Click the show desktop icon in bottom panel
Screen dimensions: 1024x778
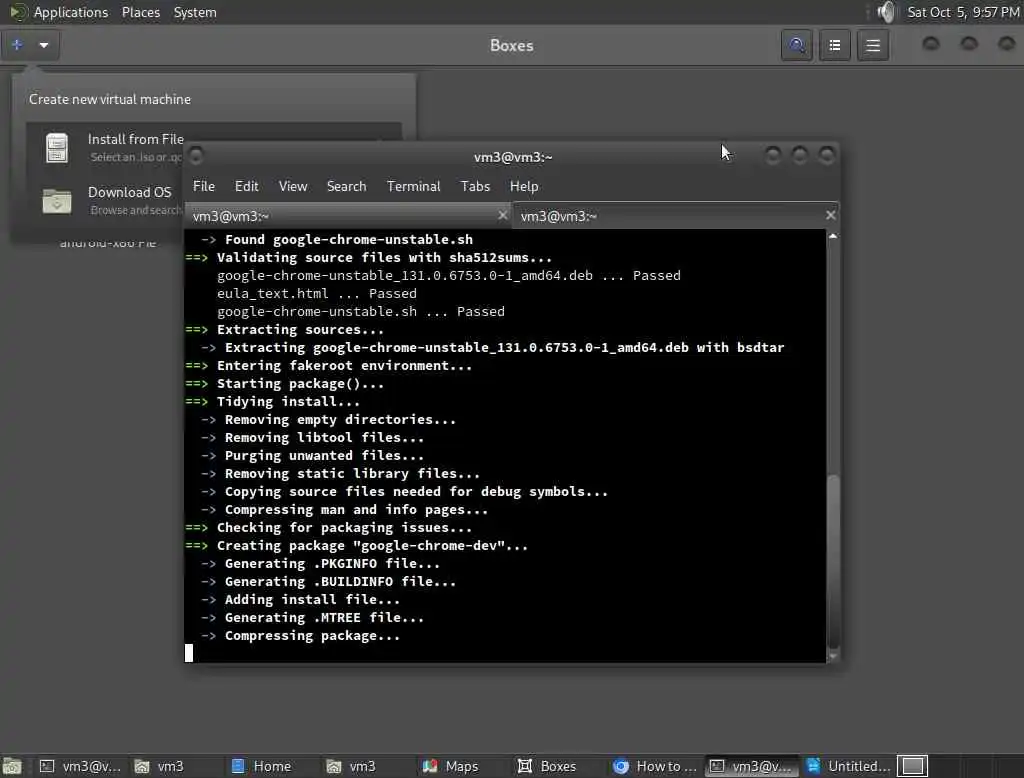point(12,766)
